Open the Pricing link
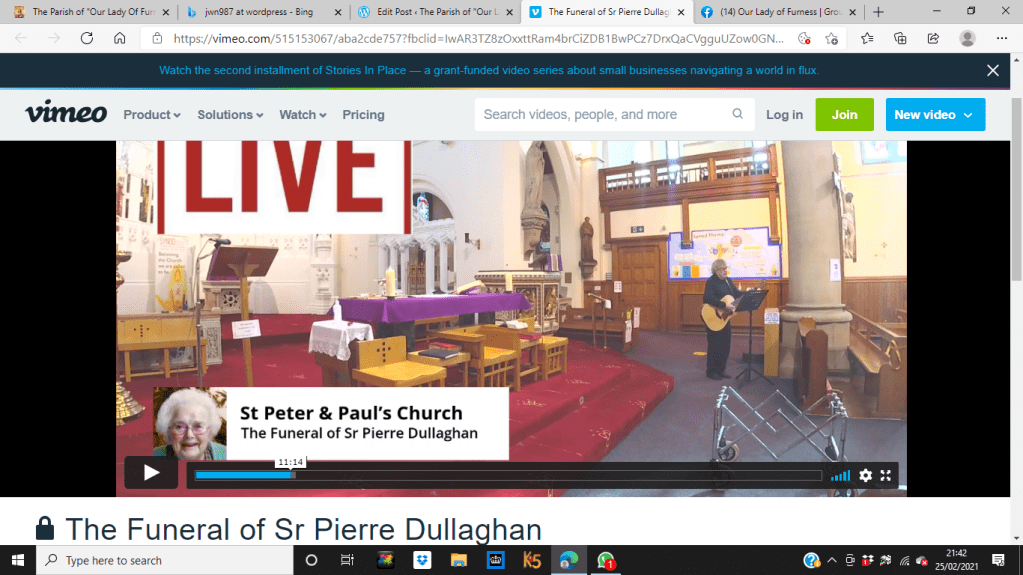 pos(363,115)
